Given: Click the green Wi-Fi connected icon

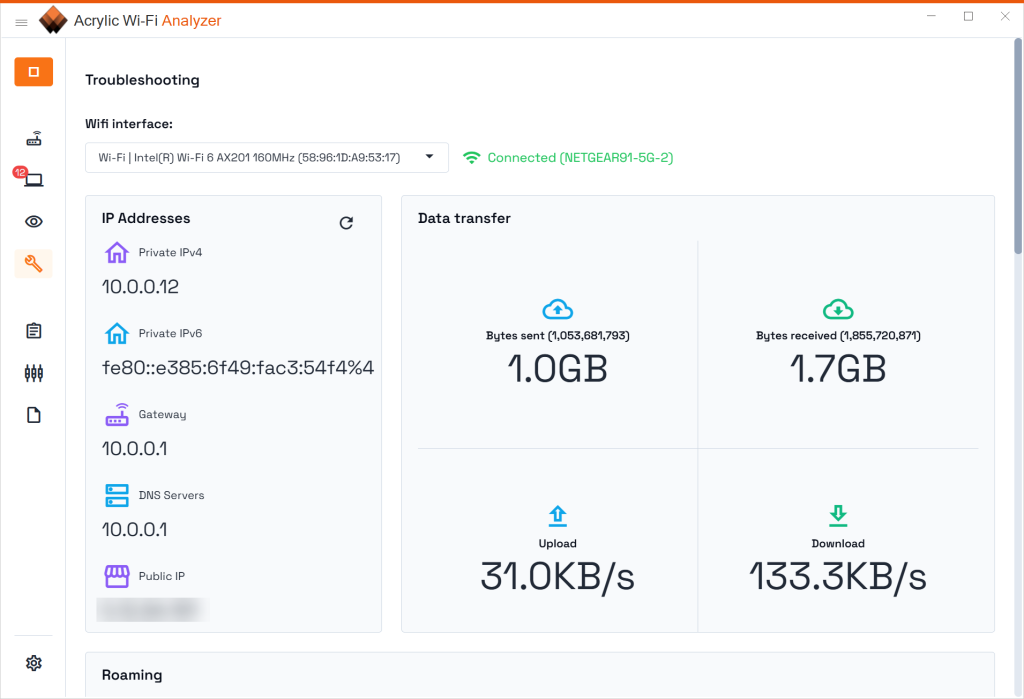Looking at the screenshot, I should (x=472, y=157).
